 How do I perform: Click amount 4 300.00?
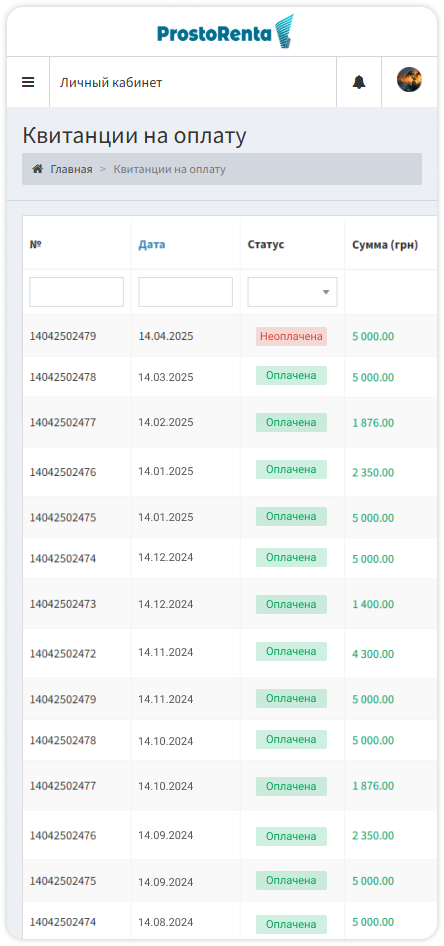373,654
